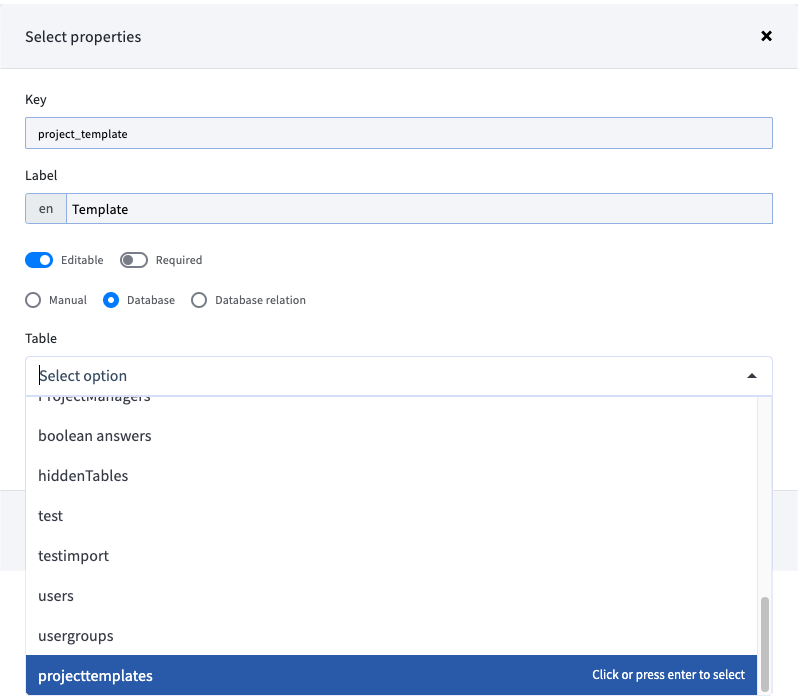Click the Table 'Select option' search field
Screen dimensions: 798x696
[380, 376]
